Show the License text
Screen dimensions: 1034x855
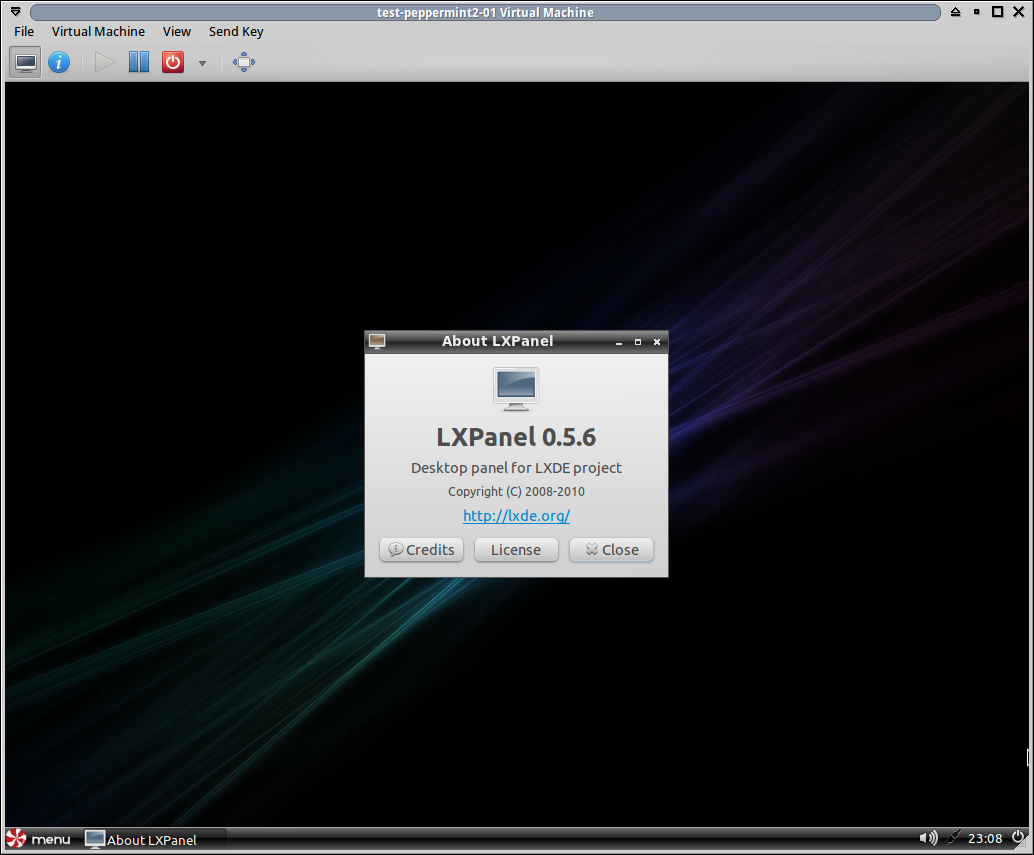pos(516,550)
